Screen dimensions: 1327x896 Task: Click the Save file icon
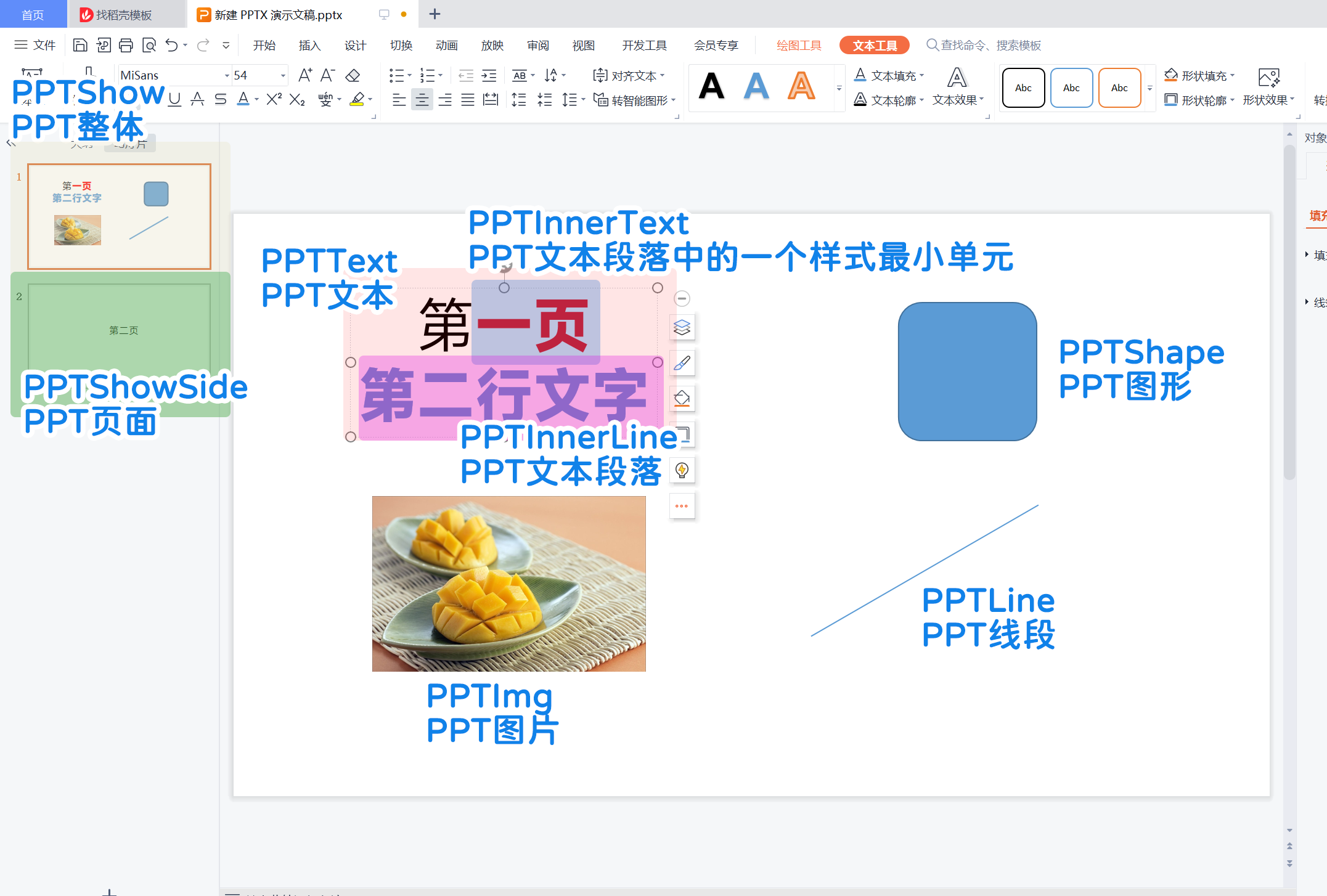click(80, 45)
